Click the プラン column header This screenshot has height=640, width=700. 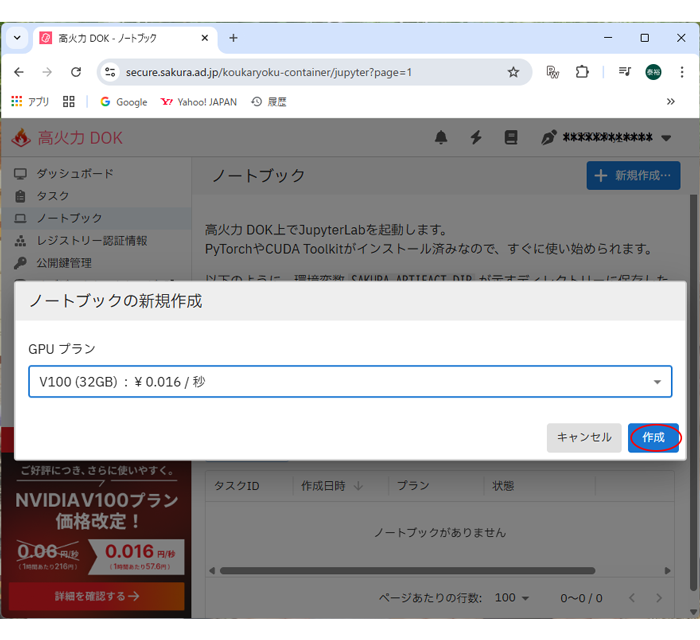tap(413, 486)
